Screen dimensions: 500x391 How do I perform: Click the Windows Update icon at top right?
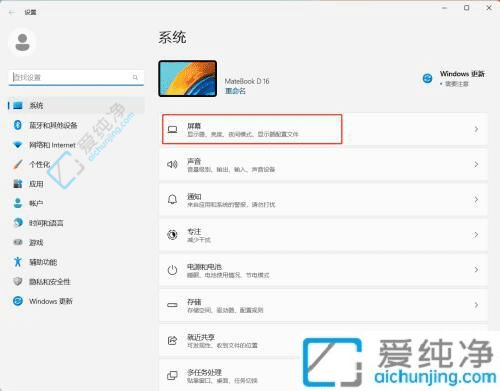(x=427, y=79)
